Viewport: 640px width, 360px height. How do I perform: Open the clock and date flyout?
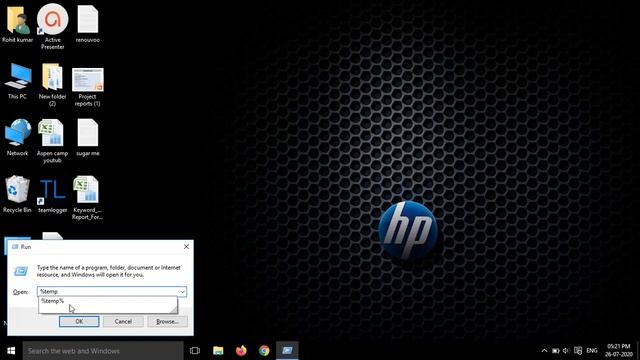point(618,351)
